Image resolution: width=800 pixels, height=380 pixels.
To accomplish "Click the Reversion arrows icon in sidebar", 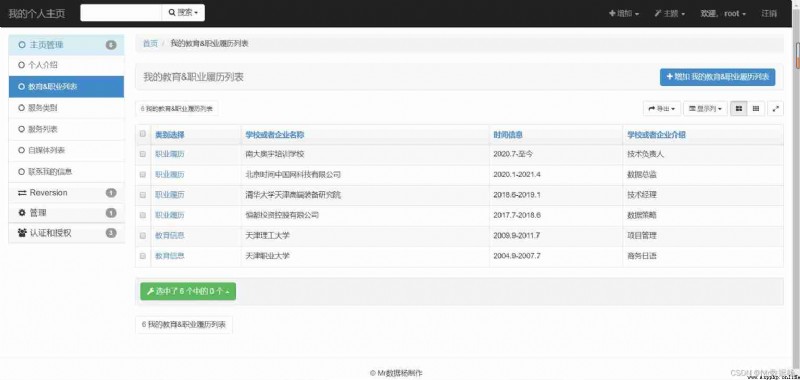I will (22, 193).
